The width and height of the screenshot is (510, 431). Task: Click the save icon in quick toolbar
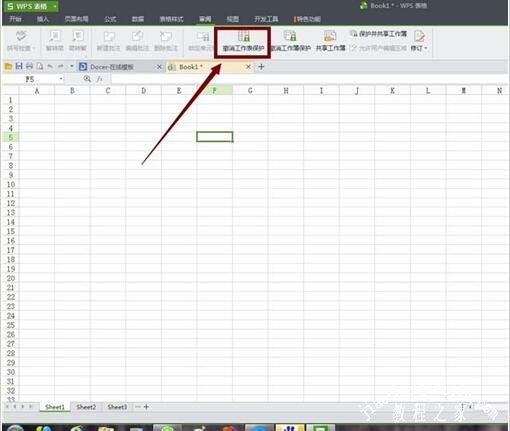click(x=19, y=66)
